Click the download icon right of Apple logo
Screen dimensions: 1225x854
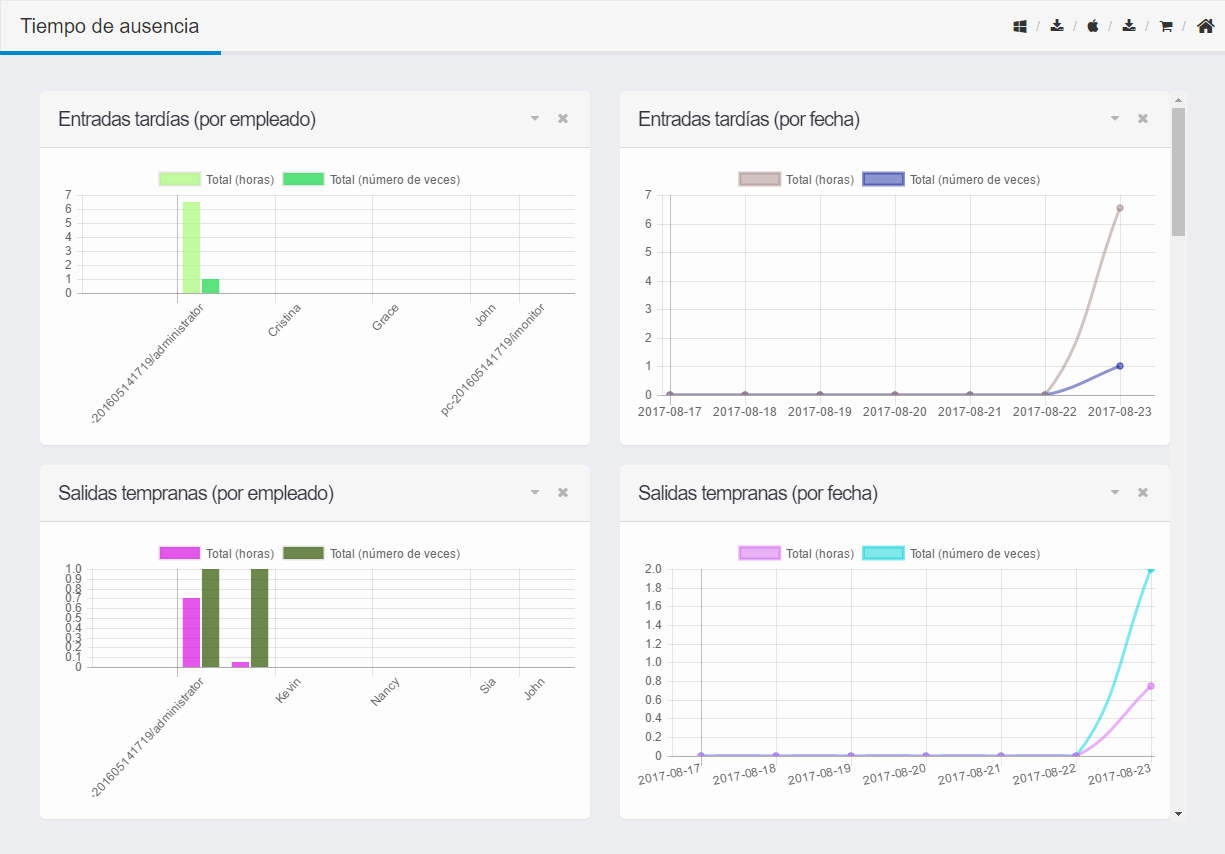[1129, 26]
